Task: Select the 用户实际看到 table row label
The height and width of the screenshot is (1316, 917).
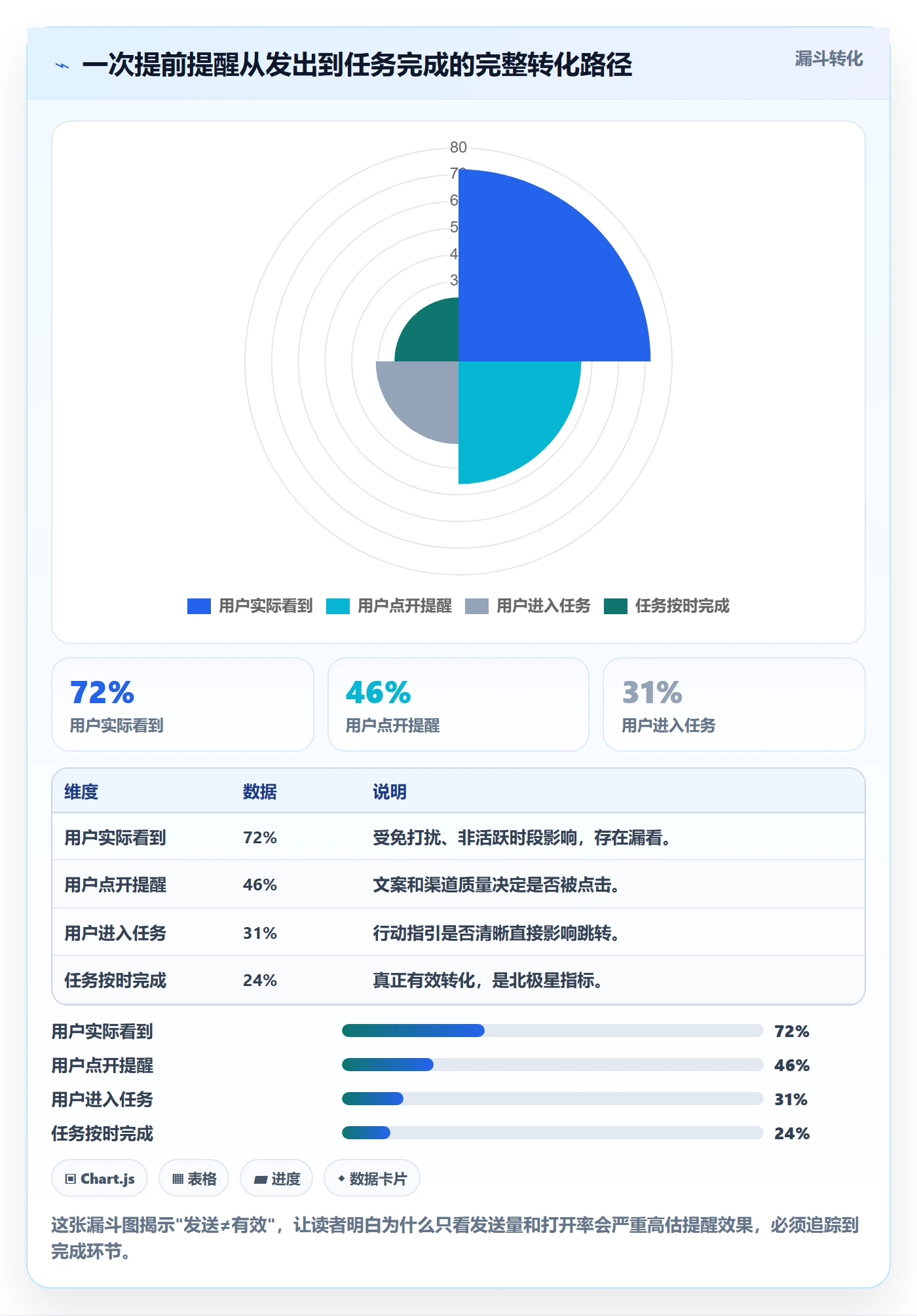Action: click(x=115, y=837)
